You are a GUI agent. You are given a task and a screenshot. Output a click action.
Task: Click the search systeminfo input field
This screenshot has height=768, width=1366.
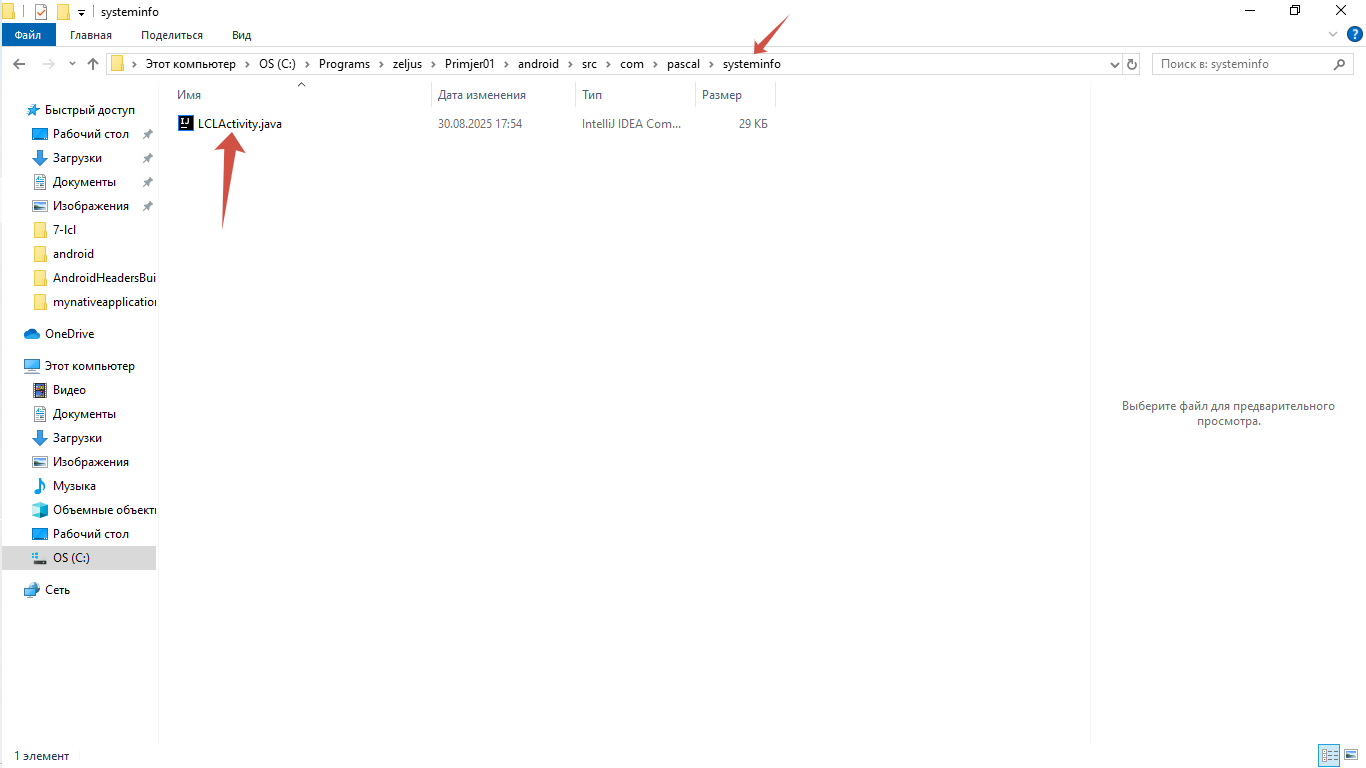(x=1240, y=64)
